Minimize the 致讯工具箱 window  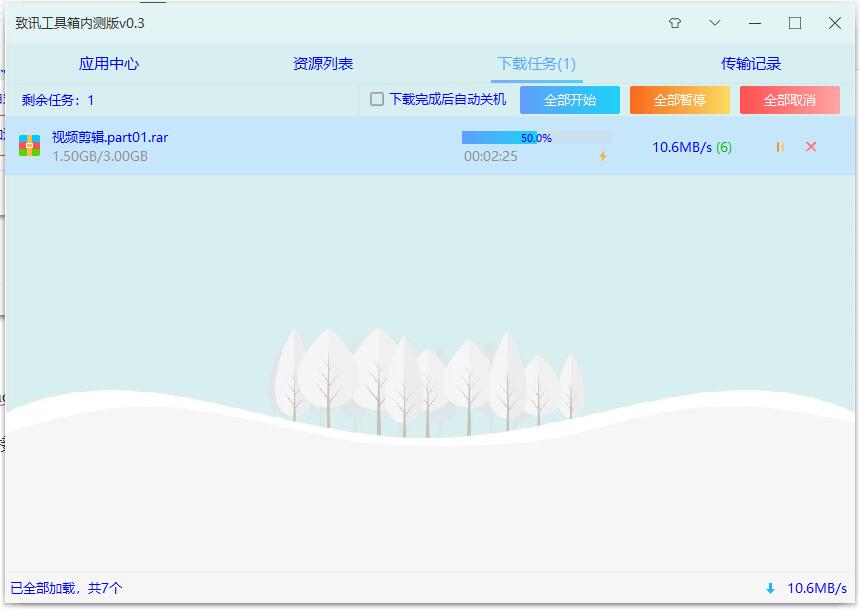(x=755, y=24)
